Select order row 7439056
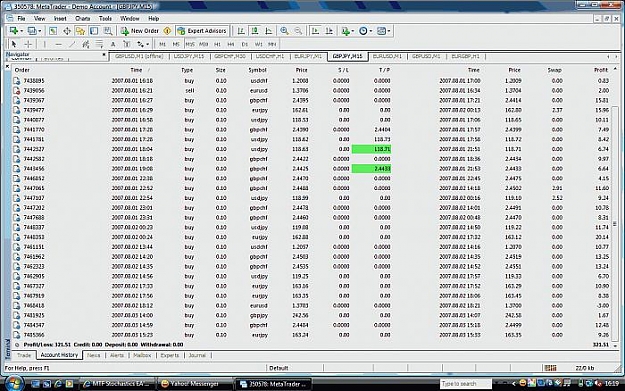 click(x=311, y=90)
